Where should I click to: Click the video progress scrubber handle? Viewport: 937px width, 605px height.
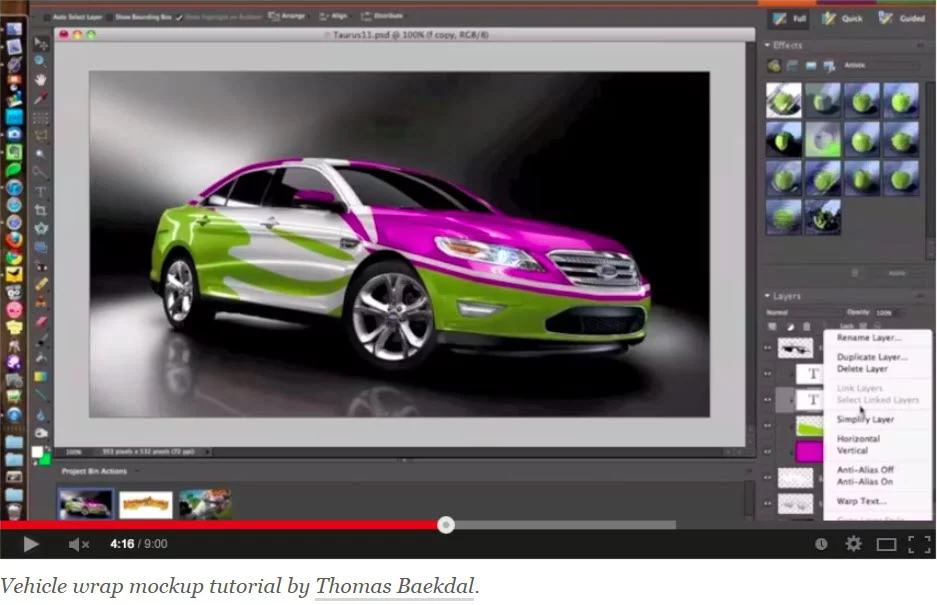[x=446, y=525]
